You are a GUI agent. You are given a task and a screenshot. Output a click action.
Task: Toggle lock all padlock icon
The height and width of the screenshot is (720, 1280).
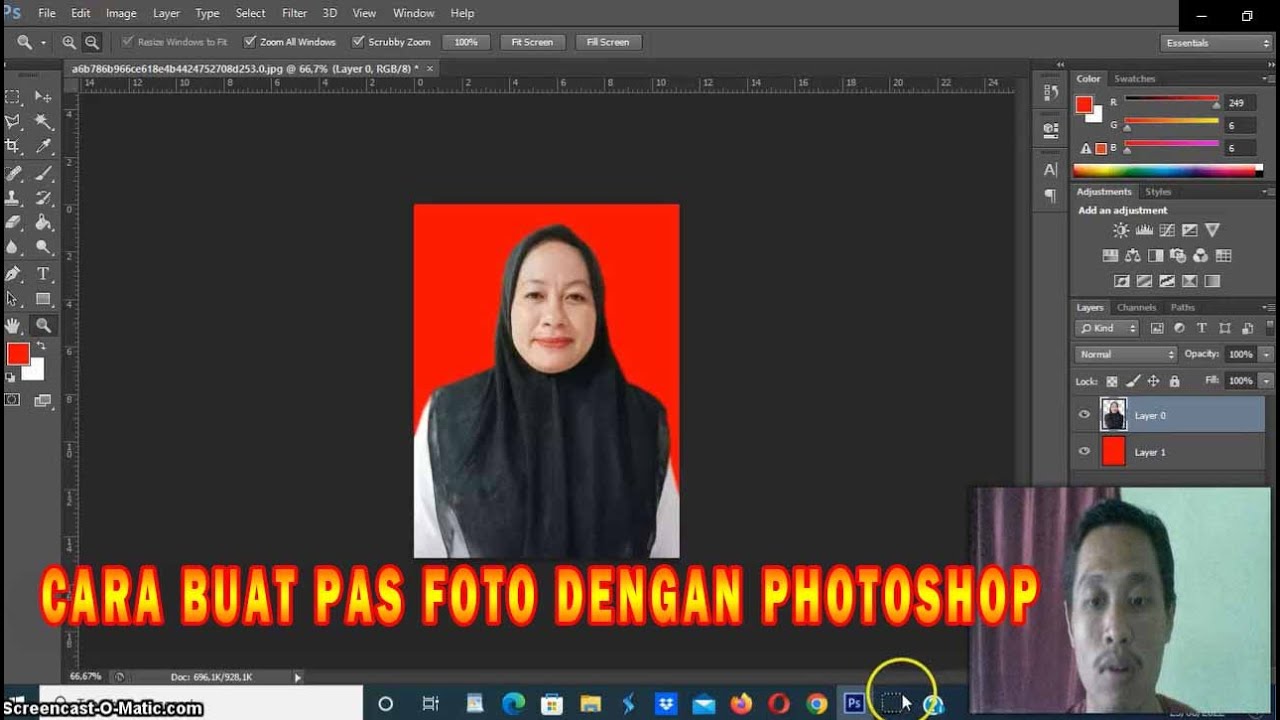click(x=1174, y=381)
